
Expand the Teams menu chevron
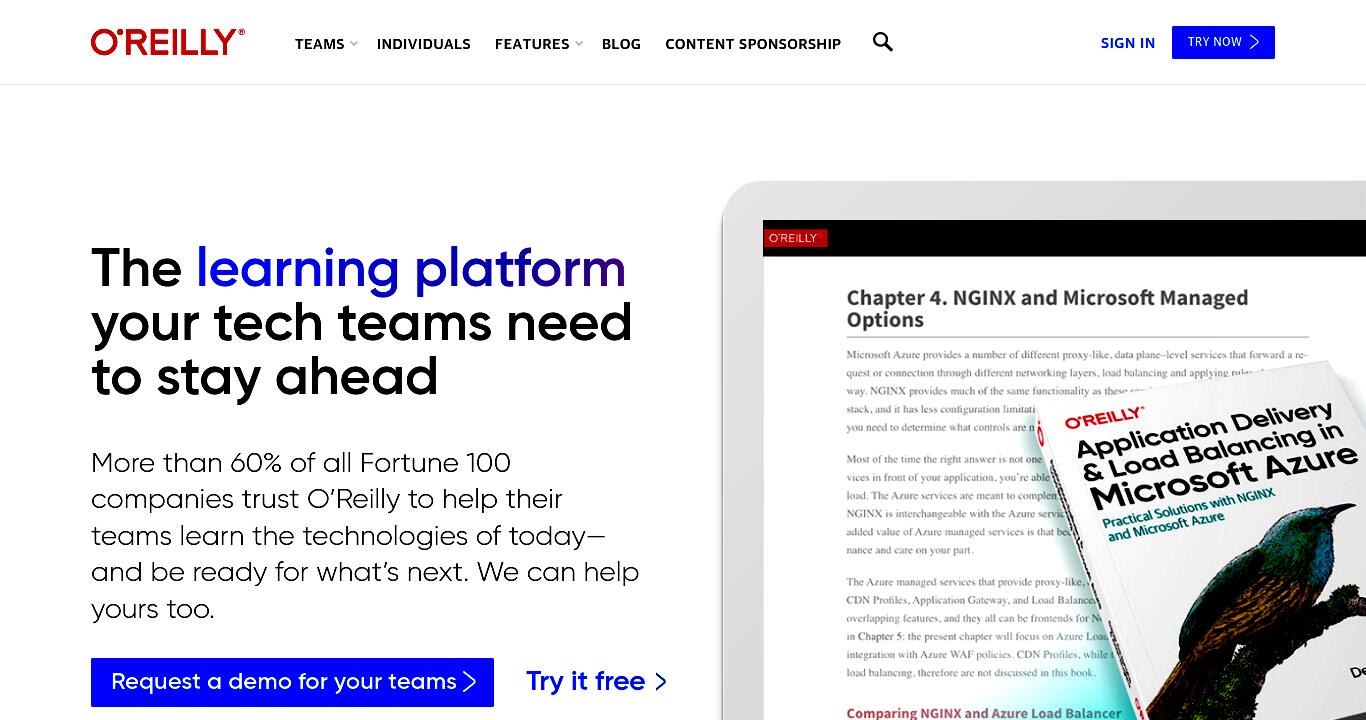point(353,44)
